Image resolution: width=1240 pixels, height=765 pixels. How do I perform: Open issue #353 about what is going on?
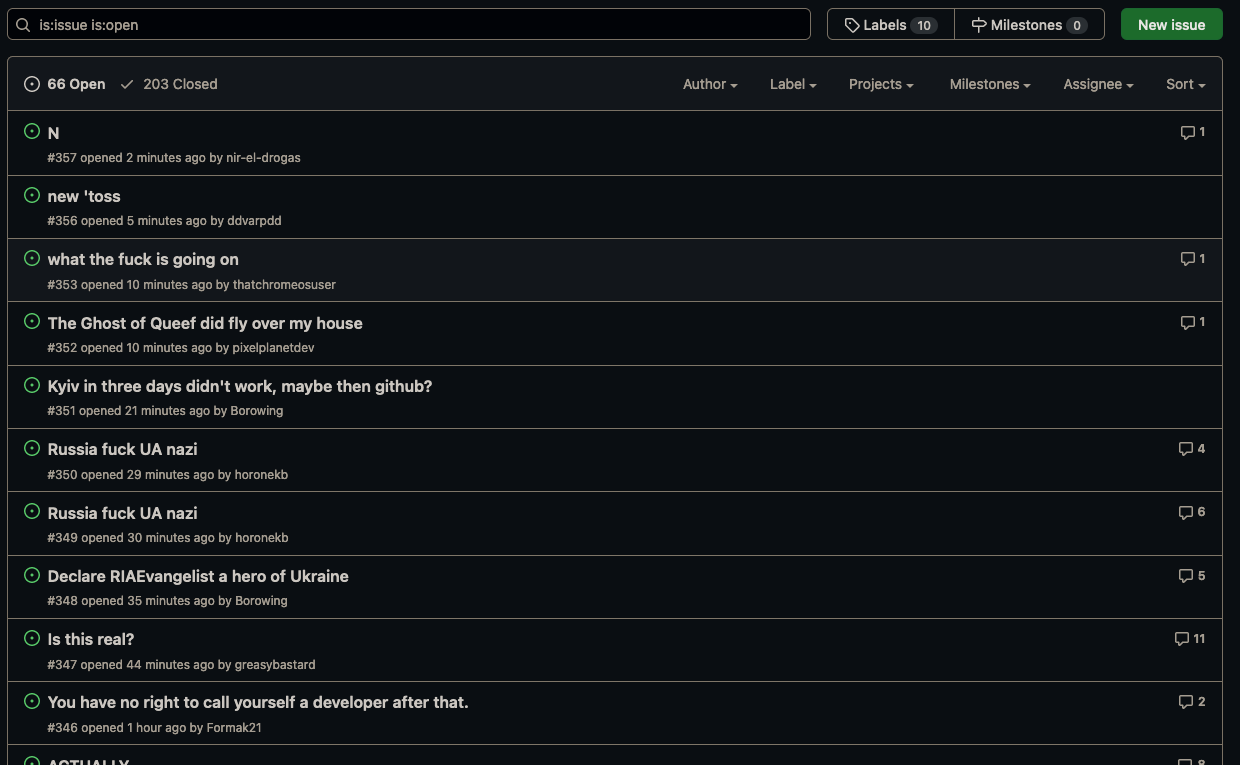[143, 259]
